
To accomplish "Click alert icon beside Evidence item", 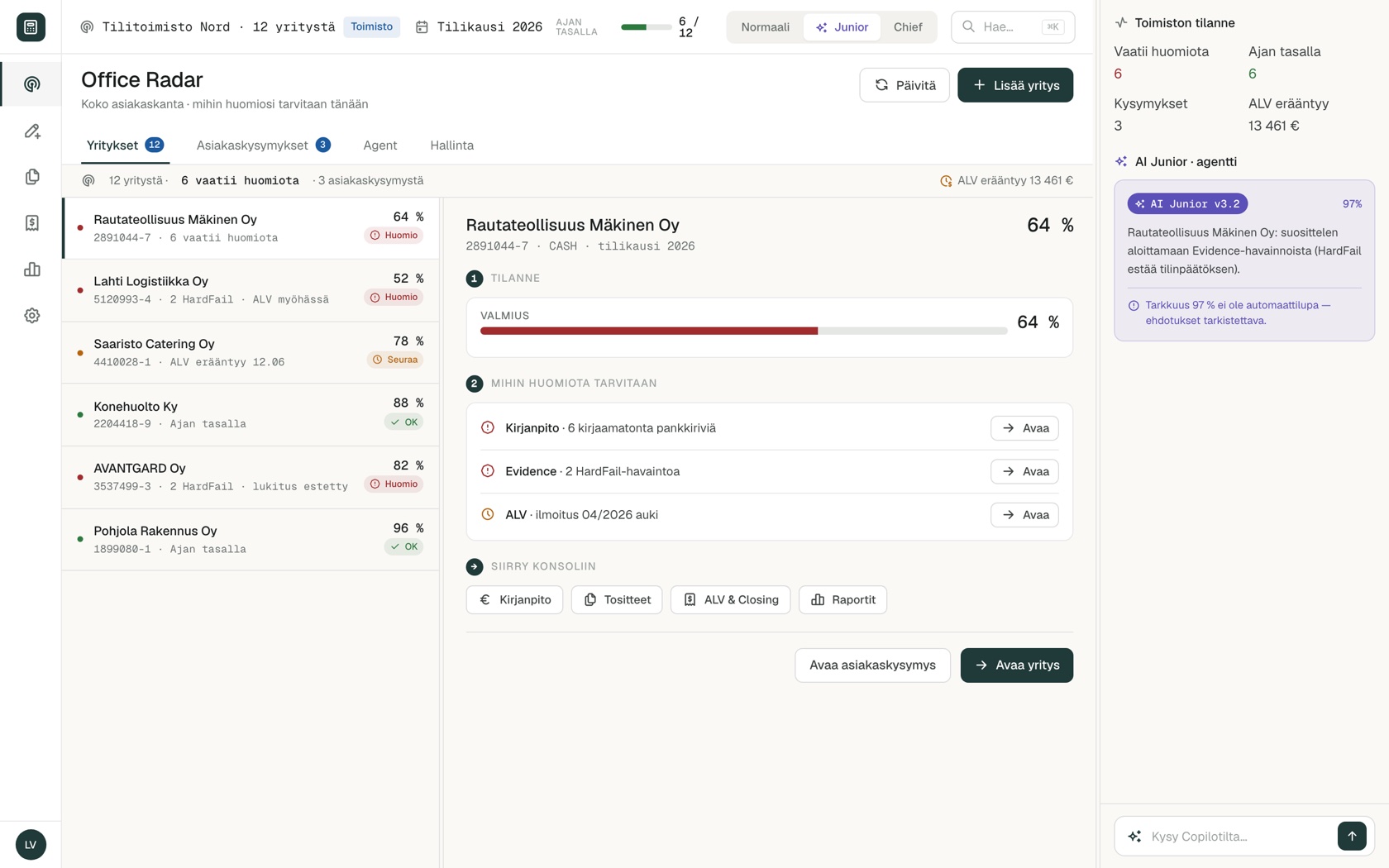I will point(488,471).
